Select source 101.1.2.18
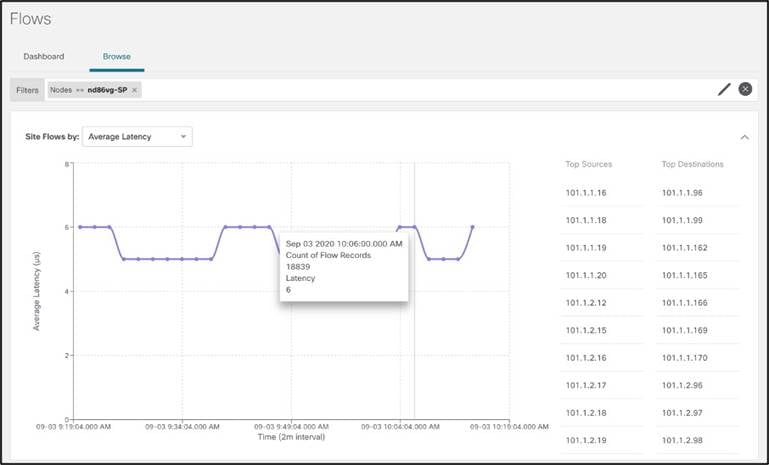The width and height of the screenshot is (769, 465). pyautogui.click(x=586, y=413)
